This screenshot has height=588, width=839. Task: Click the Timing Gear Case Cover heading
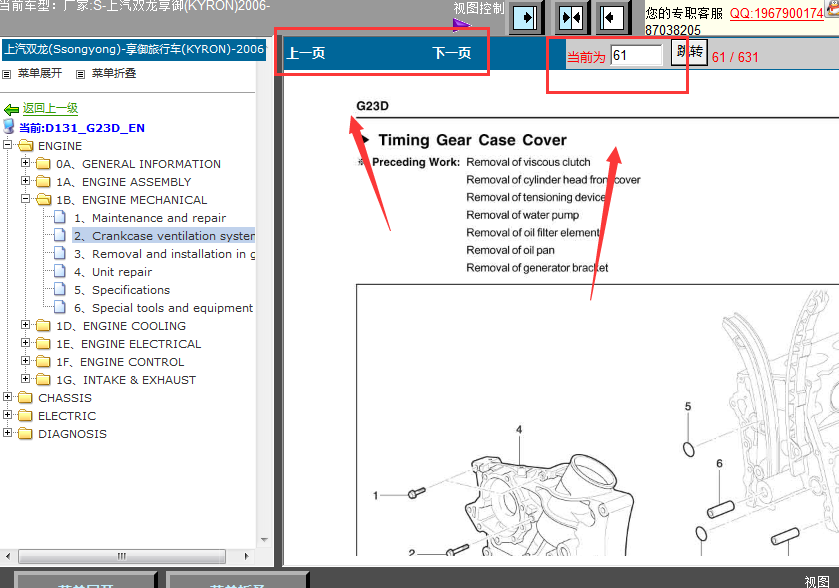[472, 140]
